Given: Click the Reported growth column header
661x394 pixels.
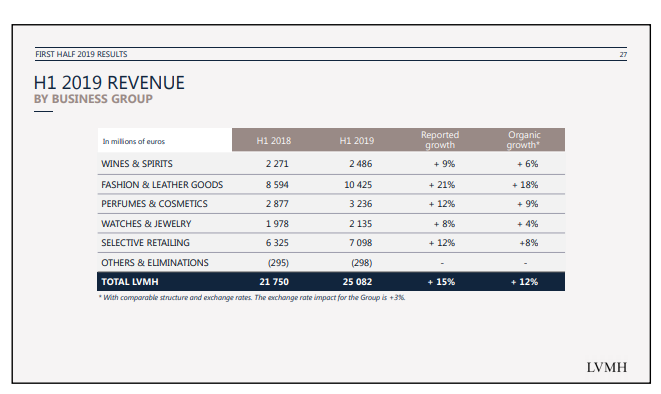Looking at the screenshot, I should (440, 140).
